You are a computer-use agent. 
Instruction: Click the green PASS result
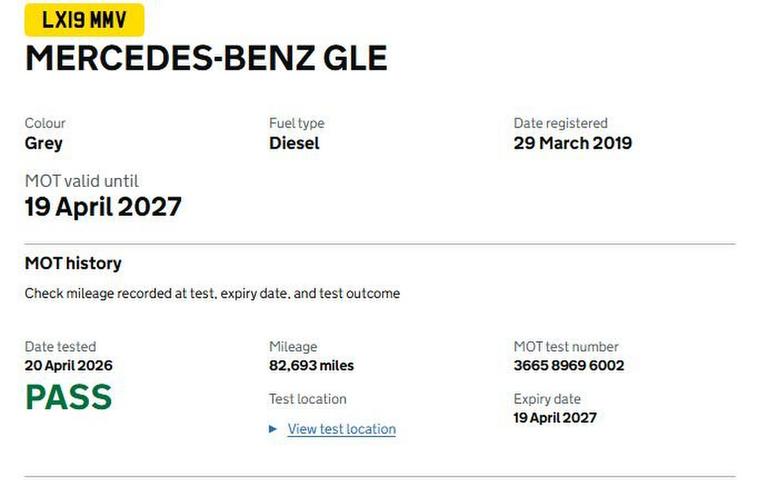click(x=68, y=397)
